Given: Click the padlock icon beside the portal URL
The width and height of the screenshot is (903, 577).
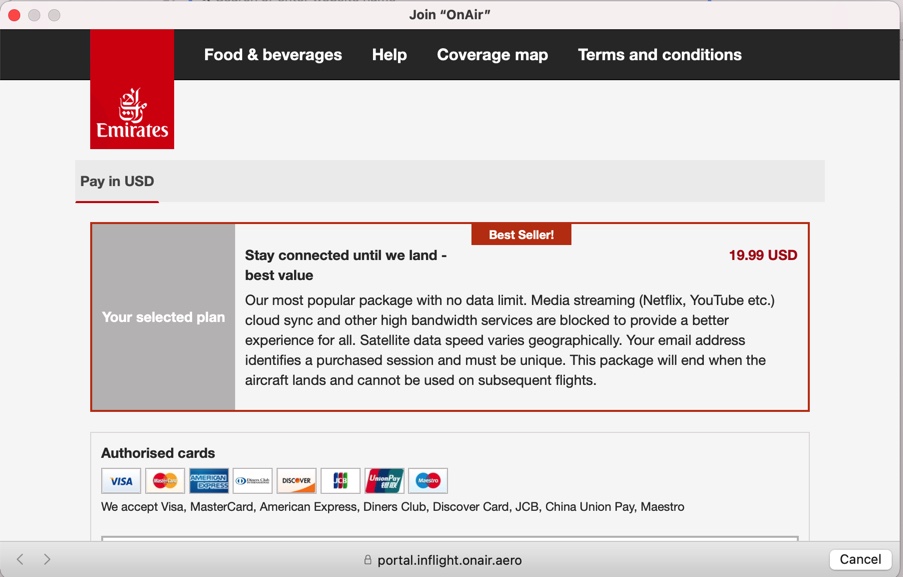Looking at the screenshot, I should pyautogui.click(x=367, y=560).
